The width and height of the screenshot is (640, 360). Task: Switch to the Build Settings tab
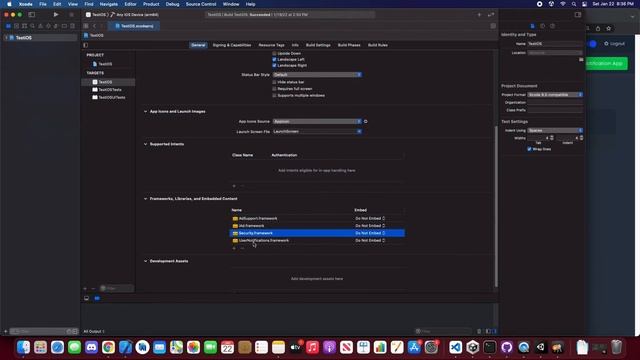[x=318, y=45]
